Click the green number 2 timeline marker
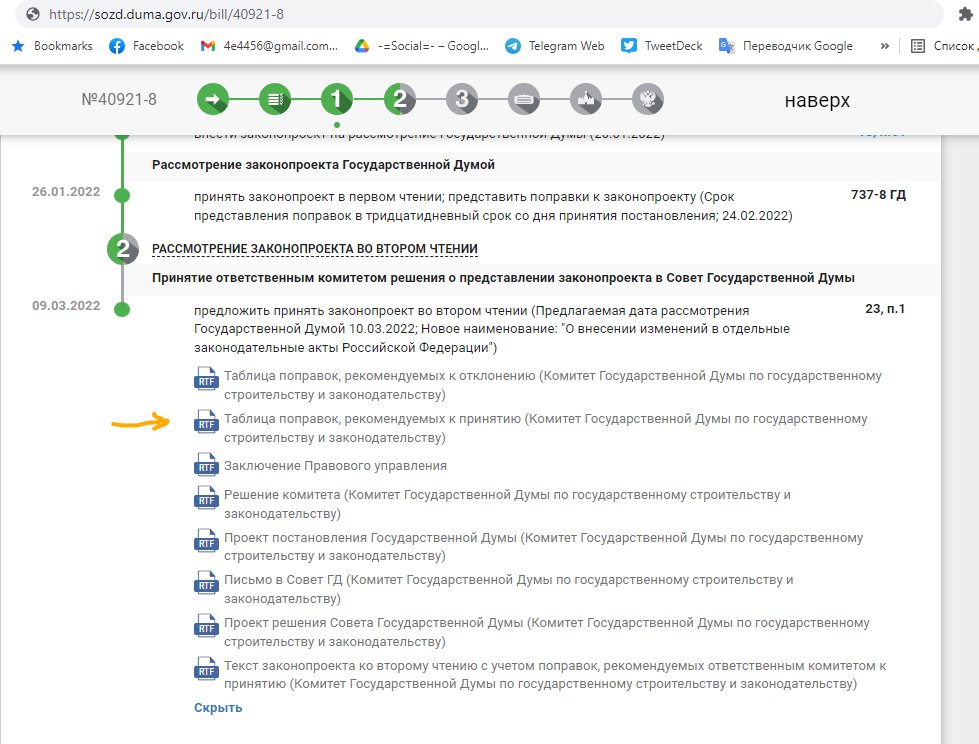This screenshot has height=744, width=979. coord(122,248)
